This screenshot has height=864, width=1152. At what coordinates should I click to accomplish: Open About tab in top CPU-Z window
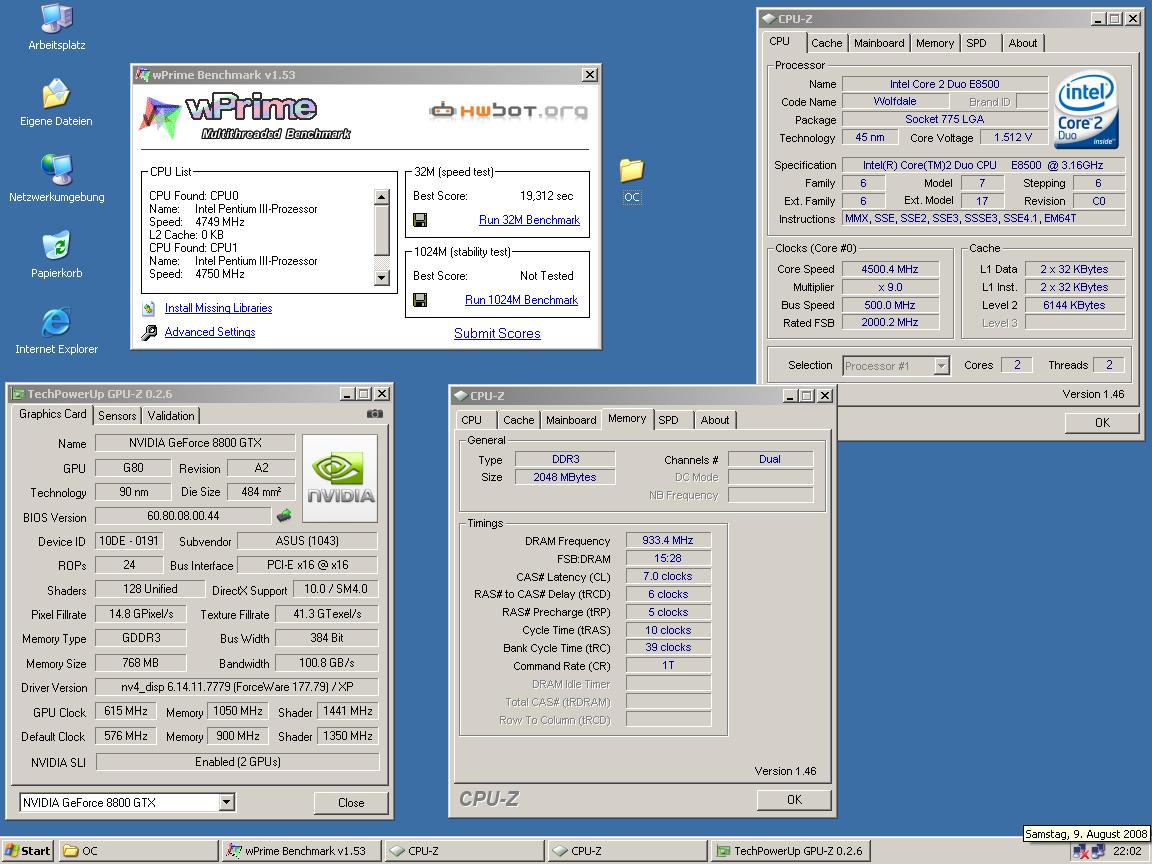coord(1023,43)
